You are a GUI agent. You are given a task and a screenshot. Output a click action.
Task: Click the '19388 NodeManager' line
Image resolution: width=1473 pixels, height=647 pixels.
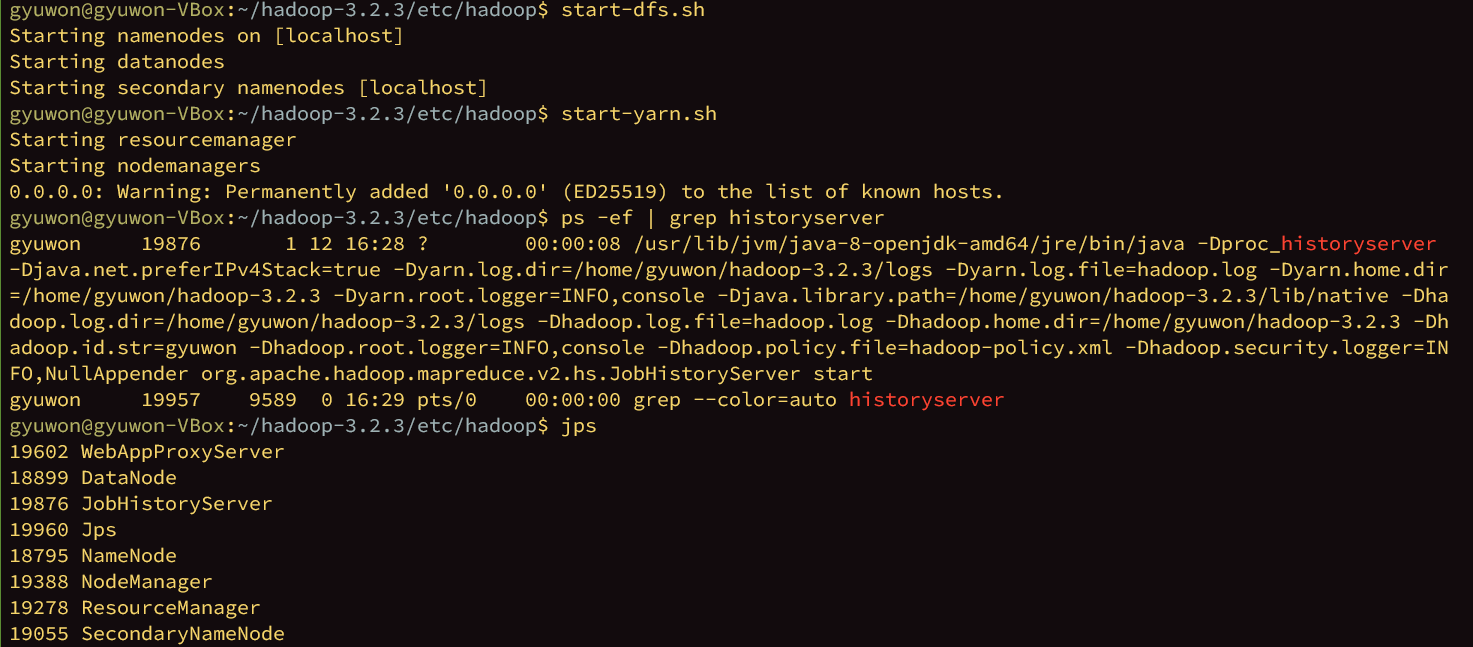click(111, 582)
